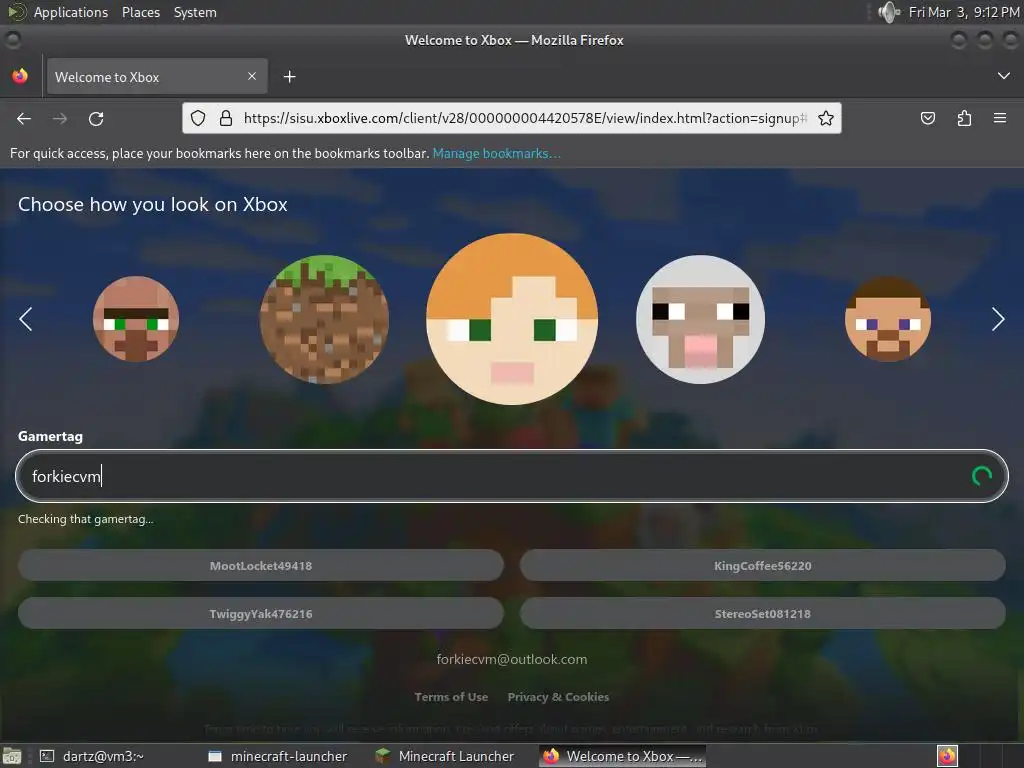The width and height of the screenshot is (1024, 768).
Task: Bookmark this page with the star icon
Action: 825,118
